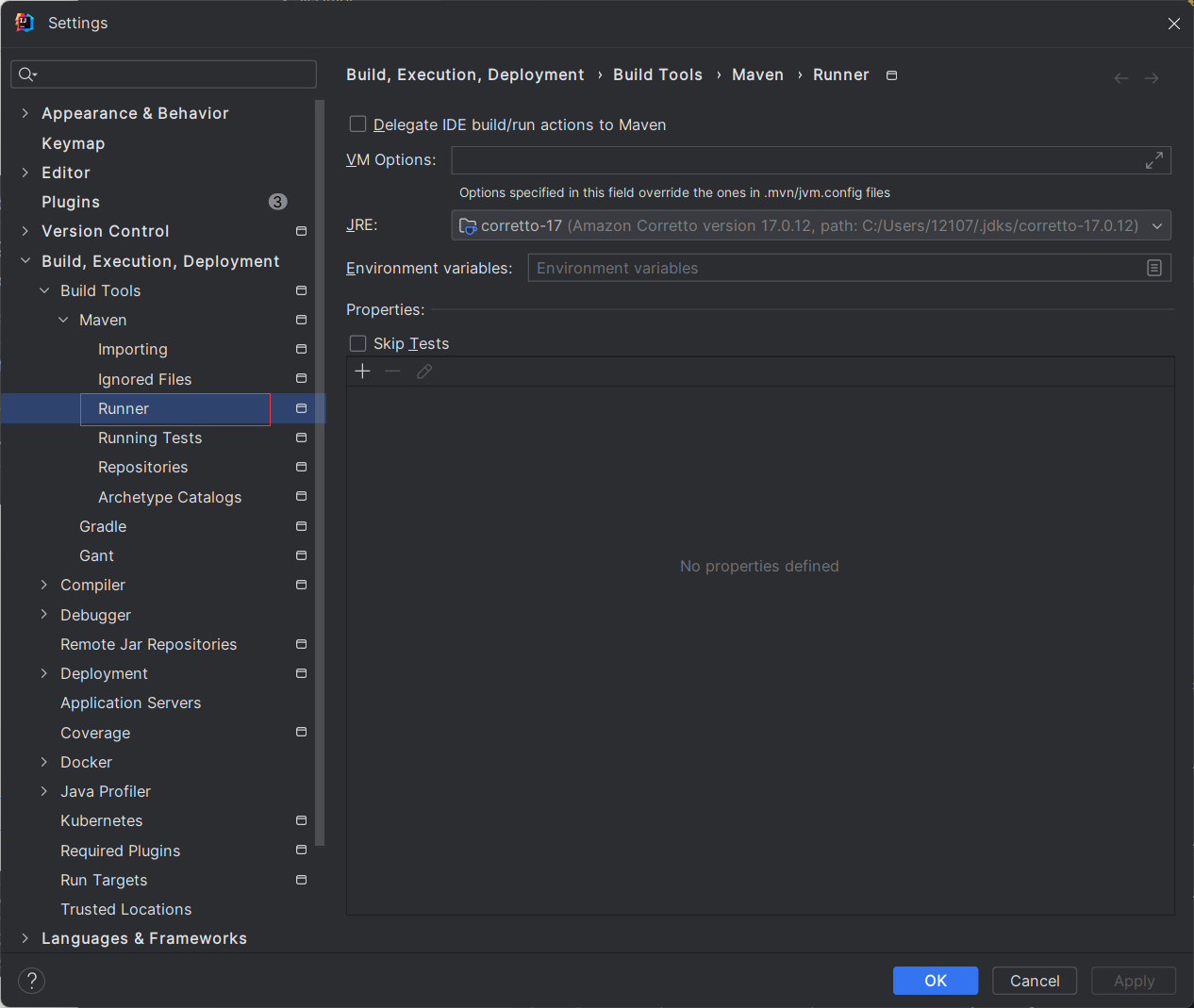Click the remove property minus icon
This screenshot has height=1008, width=1194.
click(x=393, y=371)
